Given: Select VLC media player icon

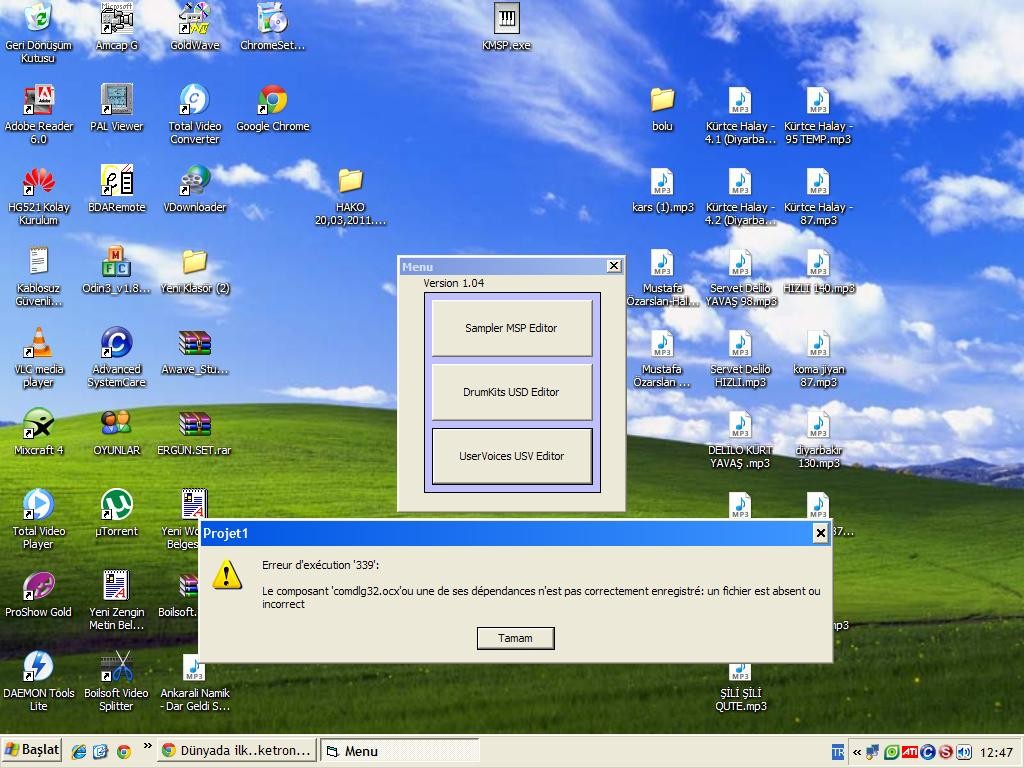Looking at the screenshot, I should click(x=38, y=343).
